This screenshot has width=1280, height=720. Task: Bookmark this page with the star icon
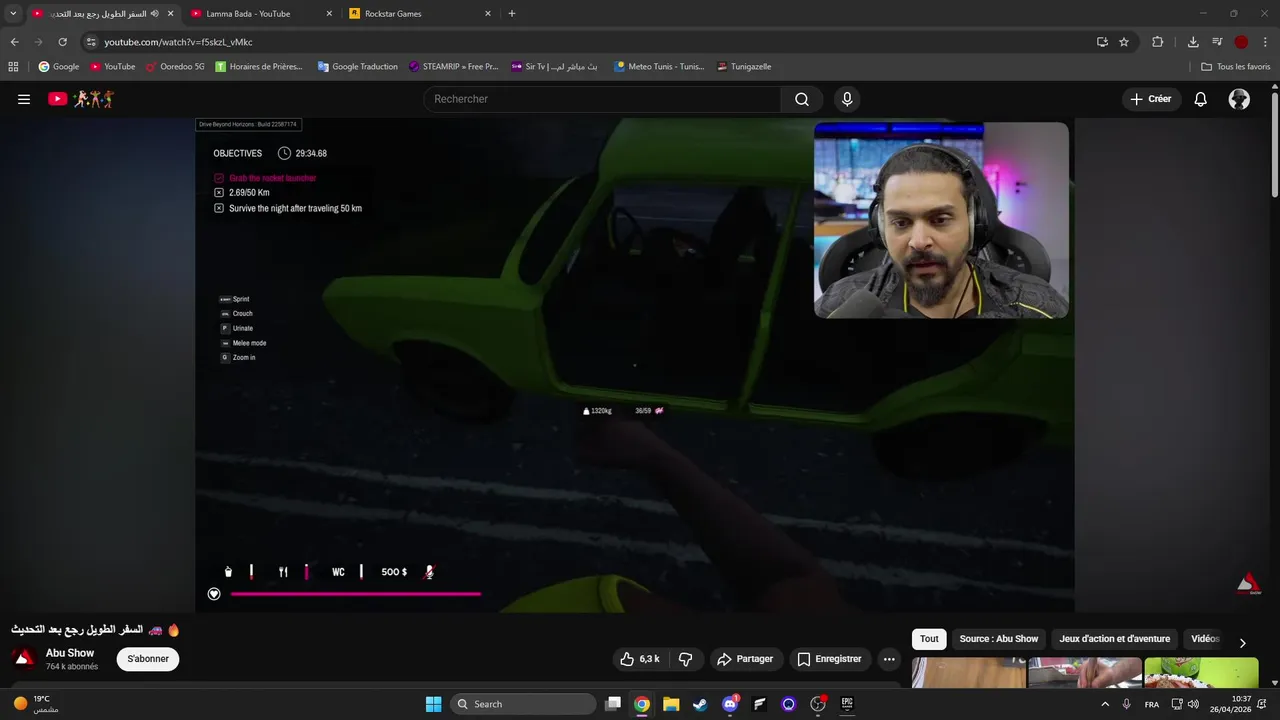click(1124, 42)
